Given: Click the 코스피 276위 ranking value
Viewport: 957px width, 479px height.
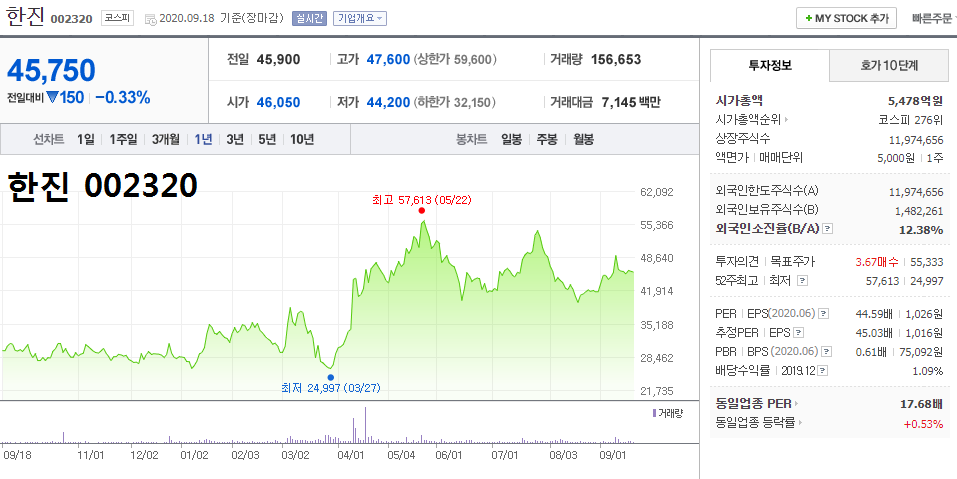Looking at the screenshot, I should 911,120.
